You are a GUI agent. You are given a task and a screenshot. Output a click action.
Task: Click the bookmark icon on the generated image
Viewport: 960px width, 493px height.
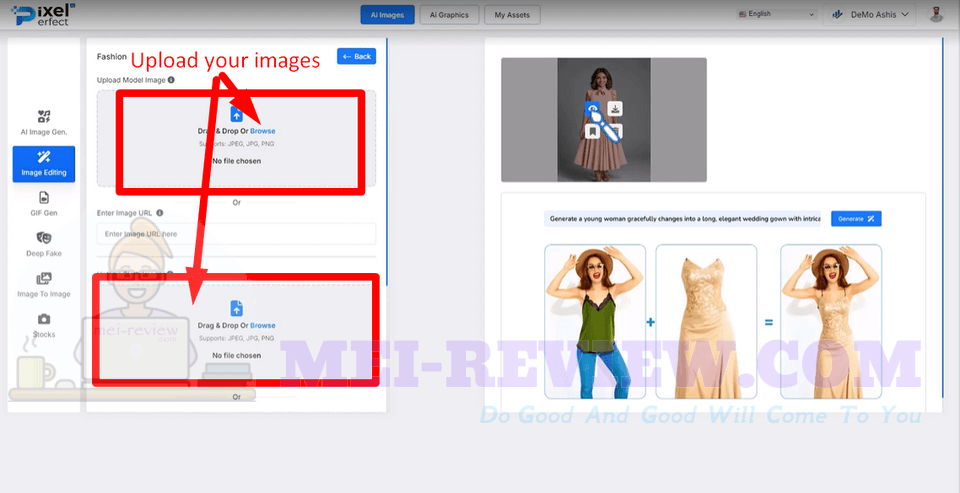point(592,131)
